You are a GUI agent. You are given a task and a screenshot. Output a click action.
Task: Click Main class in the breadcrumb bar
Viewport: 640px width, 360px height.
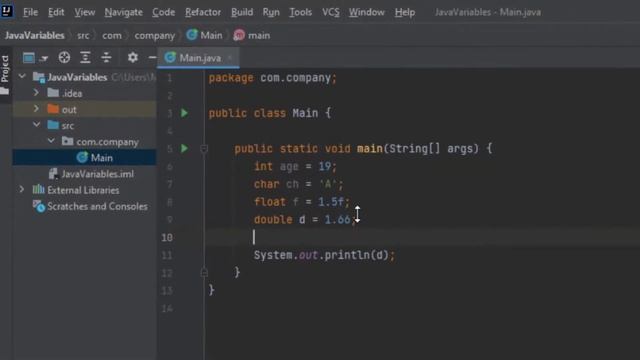click(x=205, y=36)
